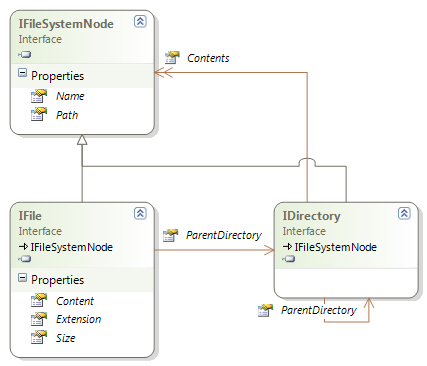Click the Contents association property icon
This screenshot has height=366, width=427.
172,58
